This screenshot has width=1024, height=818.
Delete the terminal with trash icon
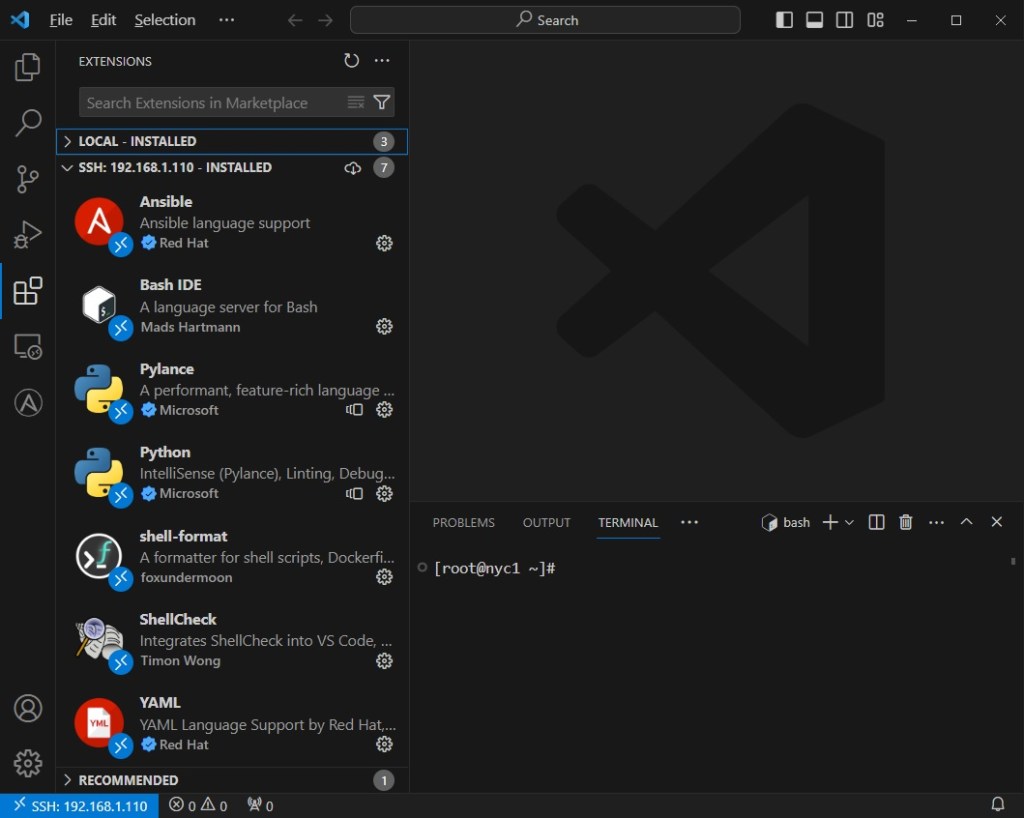(906, 522)
